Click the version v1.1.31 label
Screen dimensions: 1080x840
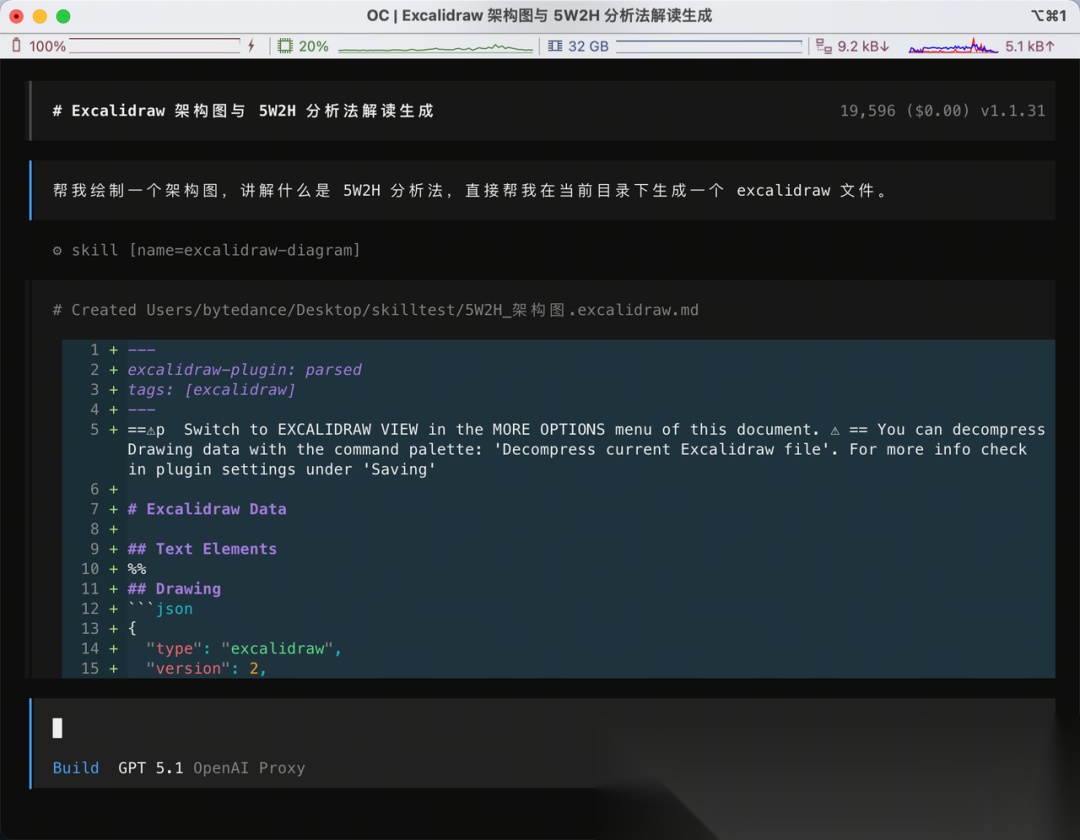(x=1012, y=111)
